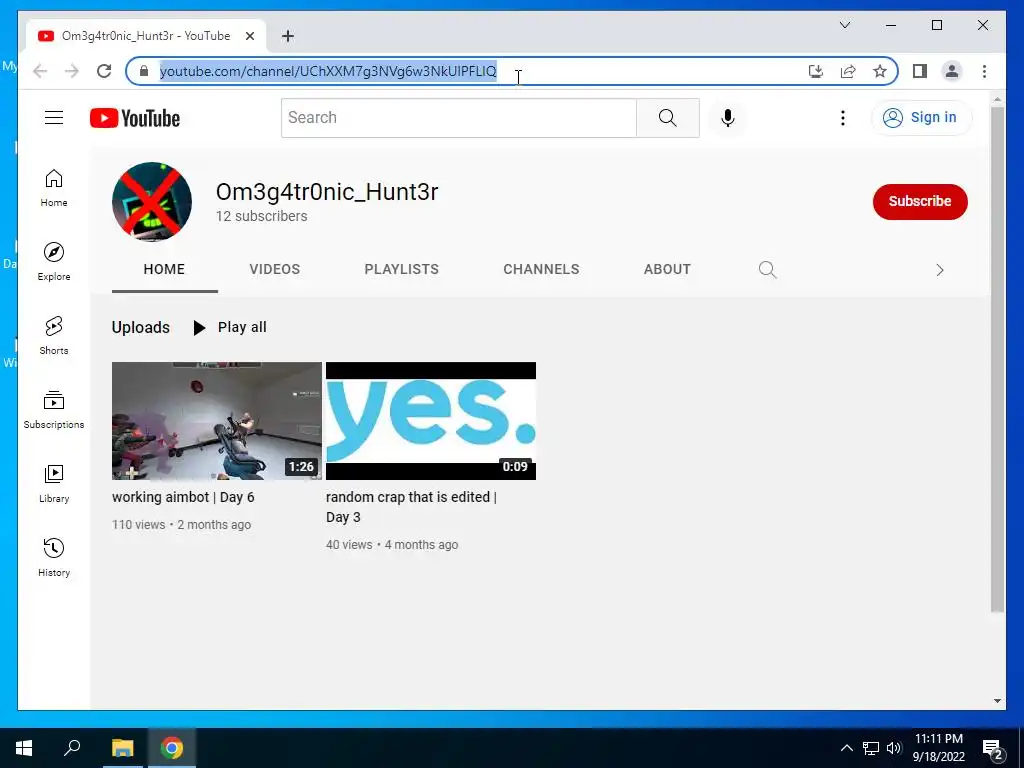The width and height of the screenshot is (1024, 768).
Task: Go to Home in the sidebar
Action: (54, 188)
